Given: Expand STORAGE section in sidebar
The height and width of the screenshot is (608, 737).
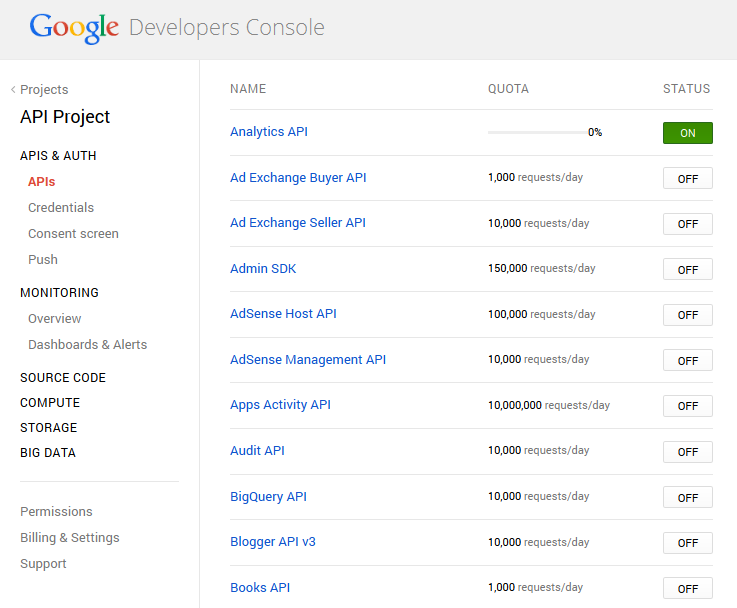Looking at the screenshot, I should (49, 428).
